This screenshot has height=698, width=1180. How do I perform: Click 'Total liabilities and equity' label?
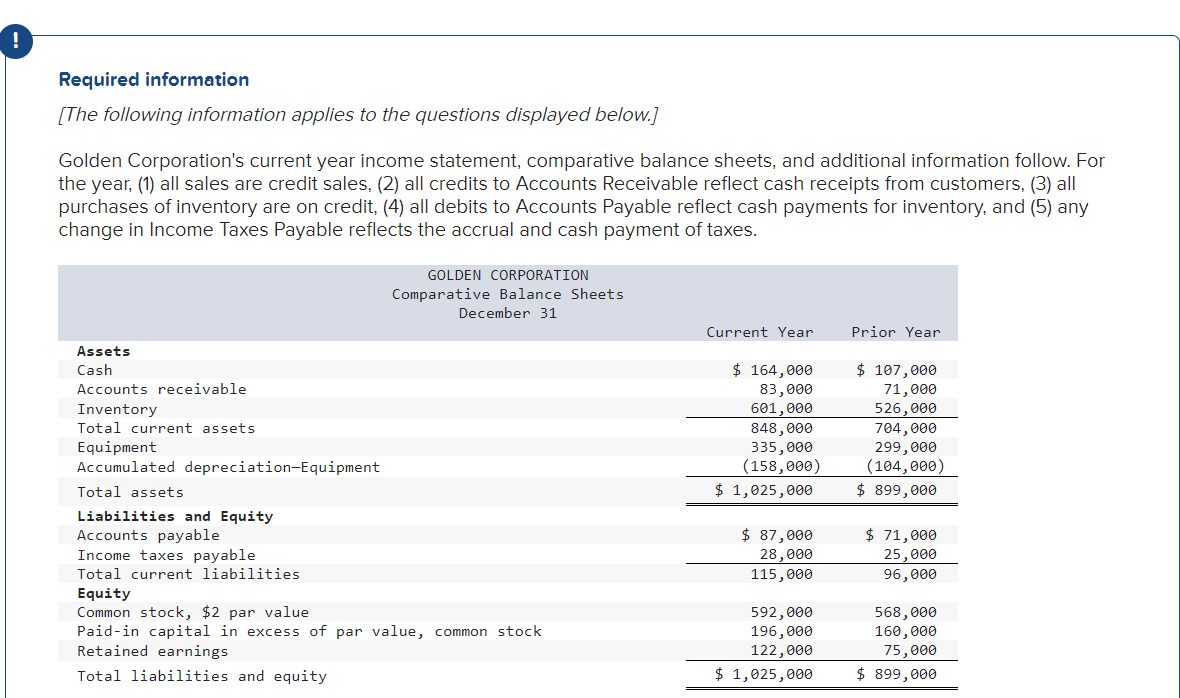click(x=202, y=676)
